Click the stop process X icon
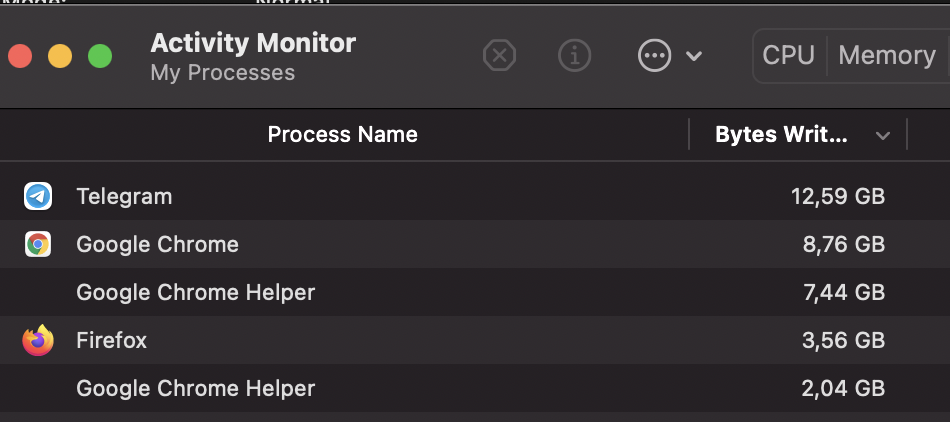This screenshot has height=422, width=950. click(x=499, y=56)
